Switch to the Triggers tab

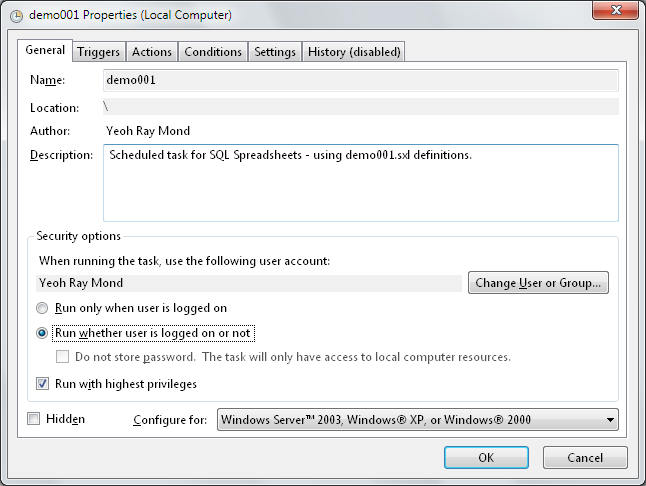(x=98, y=52)
